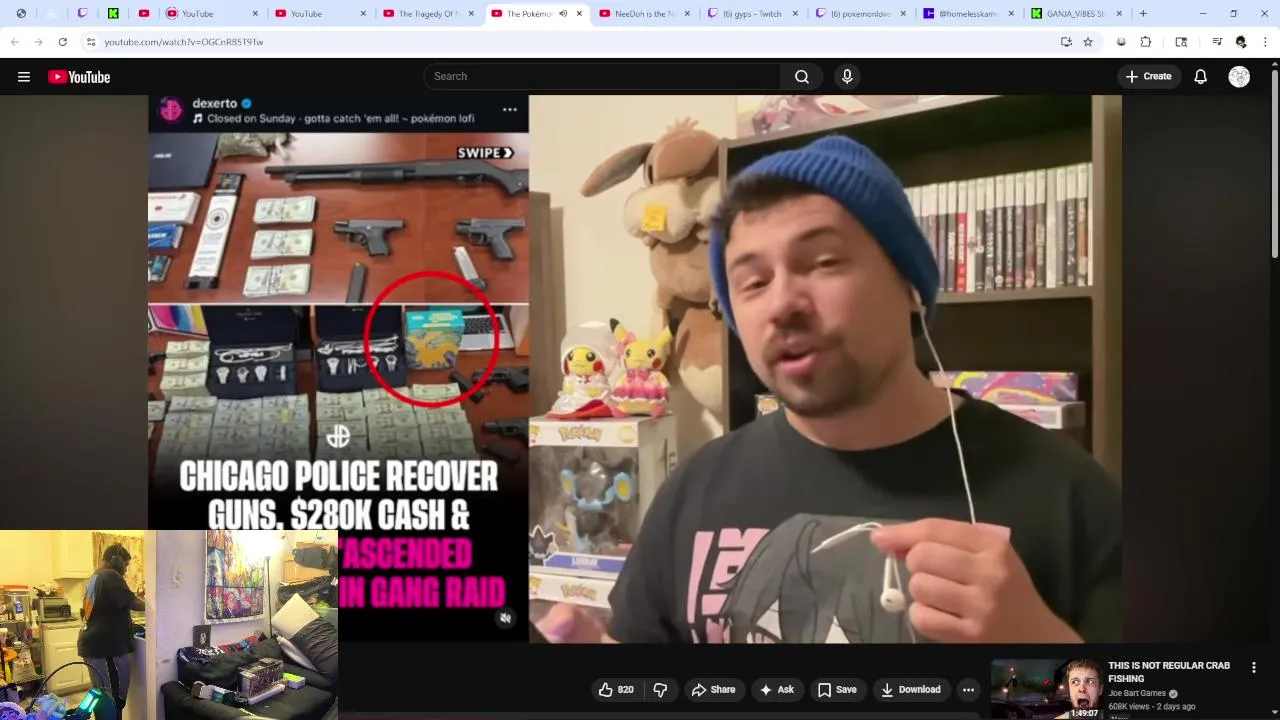
Task: Switch to '@homelesskam' tab
Action: click(969, 14)
